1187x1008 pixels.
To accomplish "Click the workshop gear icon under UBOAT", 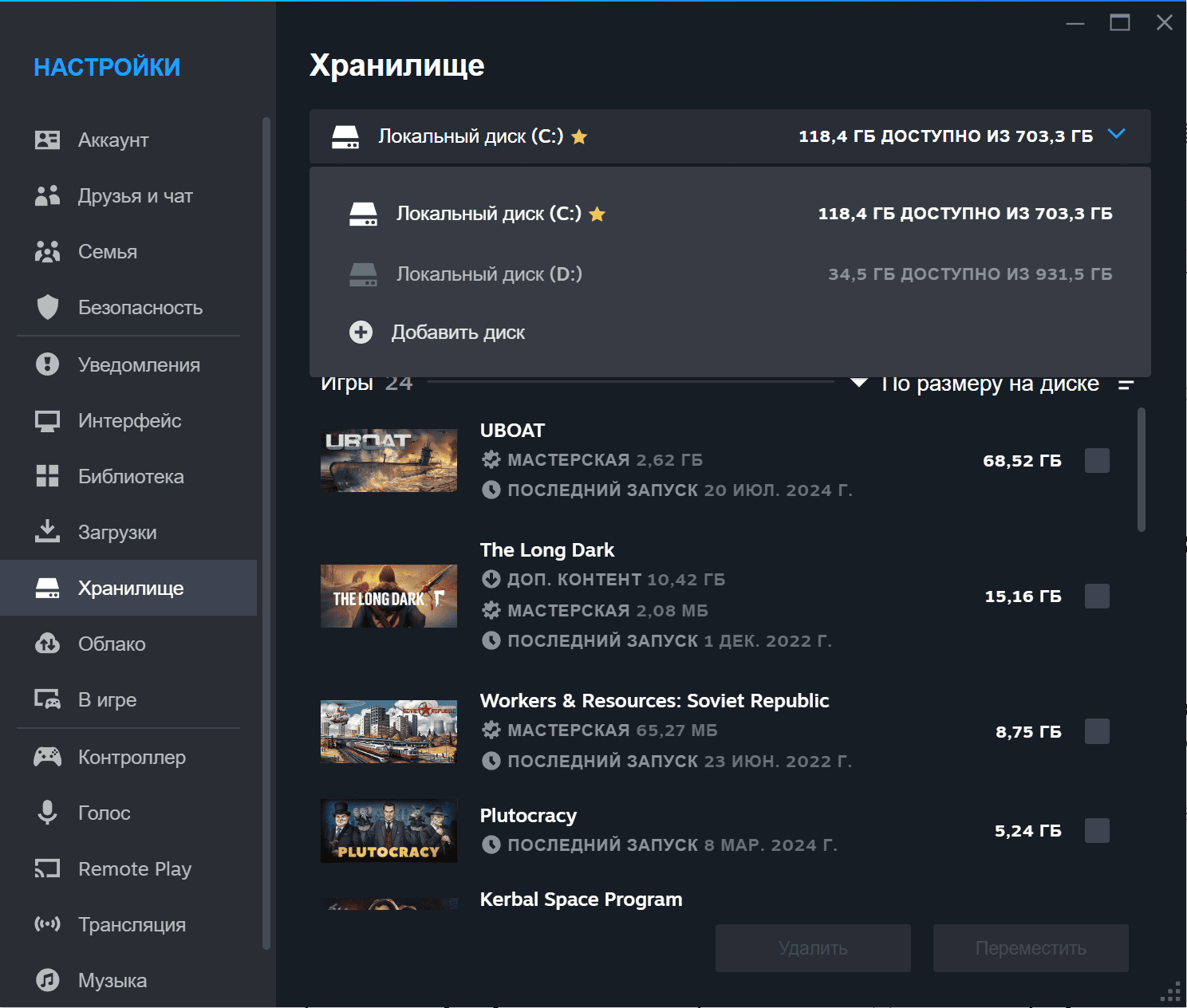I will (491, 459).
